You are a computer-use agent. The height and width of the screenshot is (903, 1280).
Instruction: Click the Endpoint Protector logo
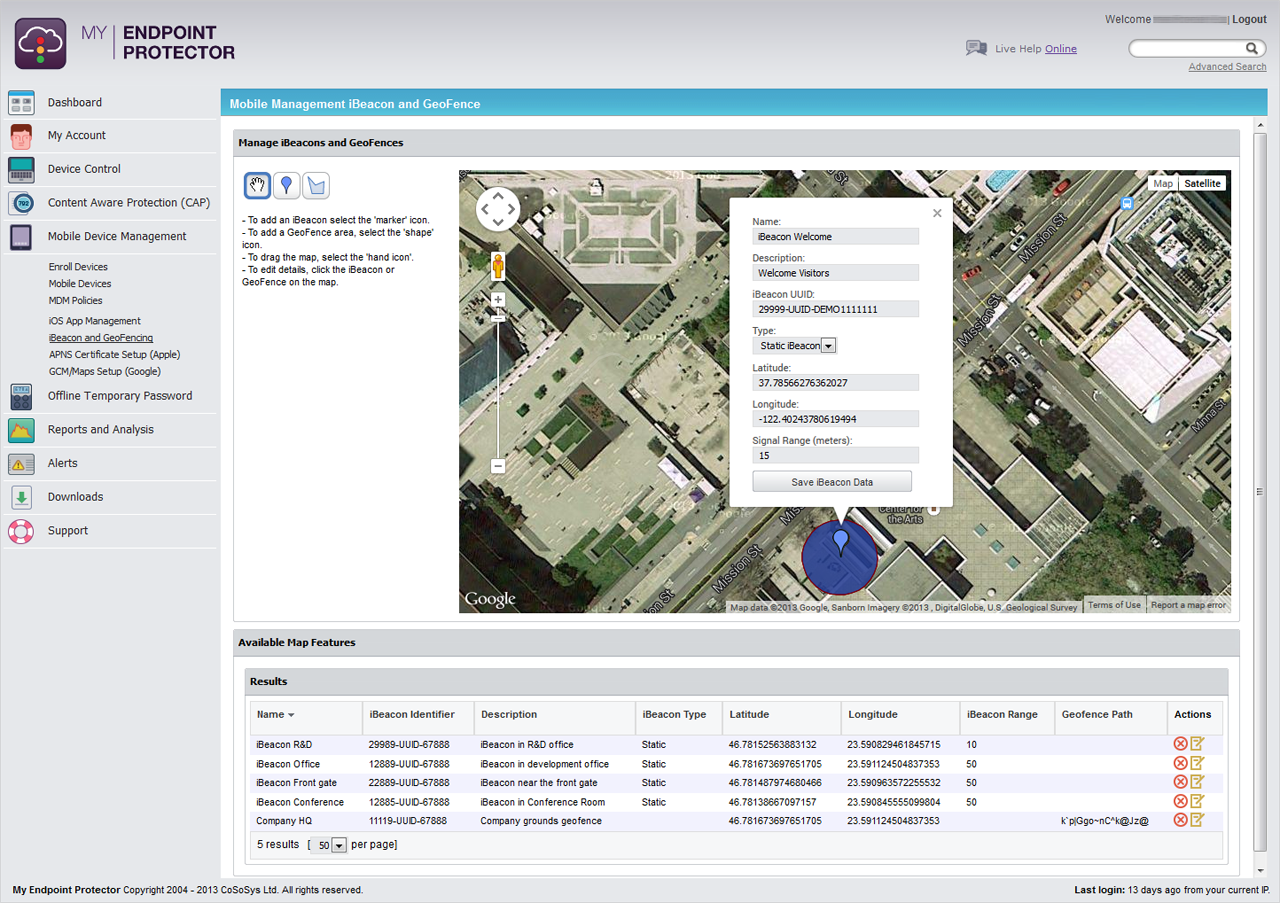click(x=41, y=43)
